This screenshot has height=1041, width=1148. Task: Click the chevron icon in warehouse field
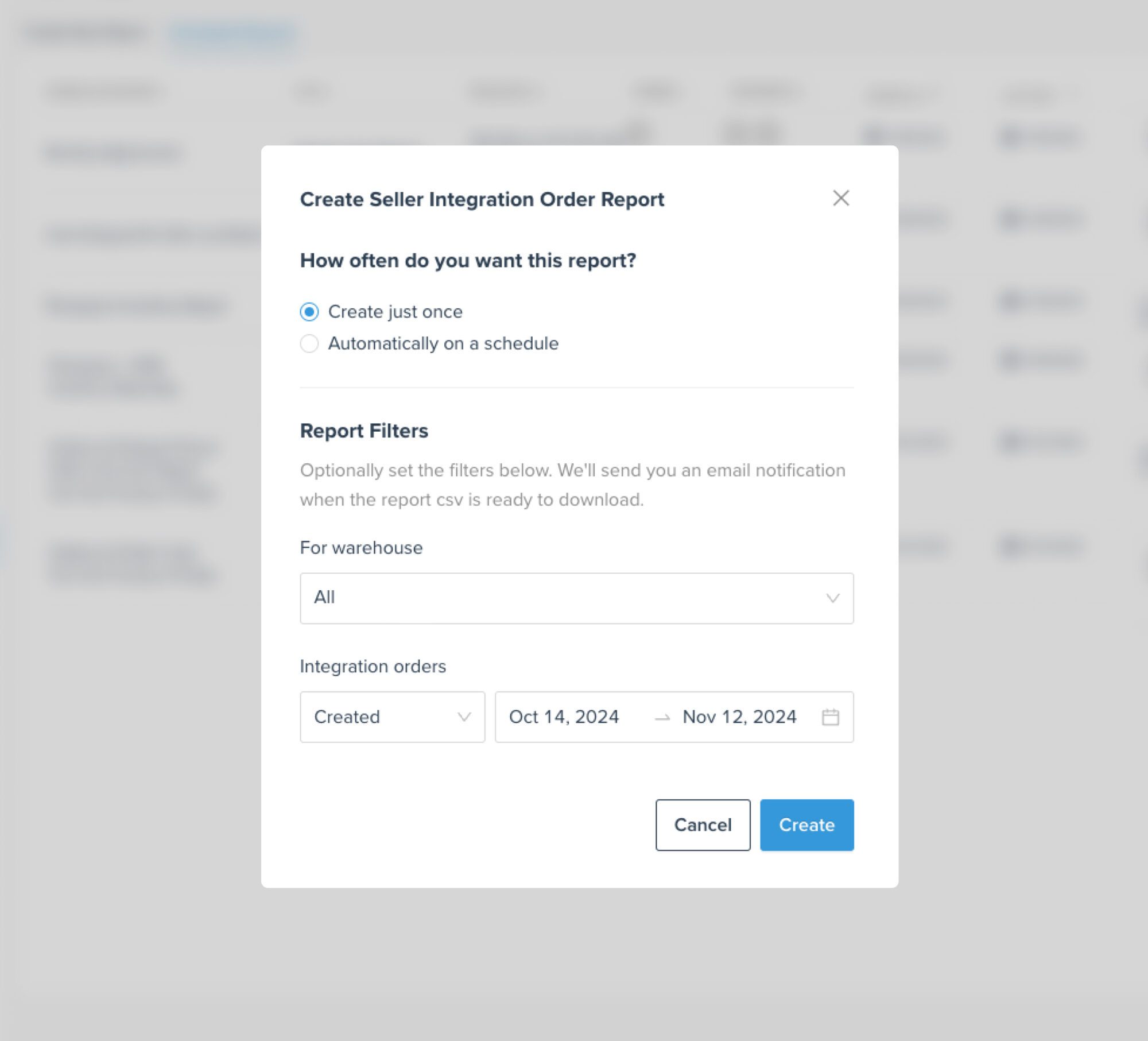point(833,598)
